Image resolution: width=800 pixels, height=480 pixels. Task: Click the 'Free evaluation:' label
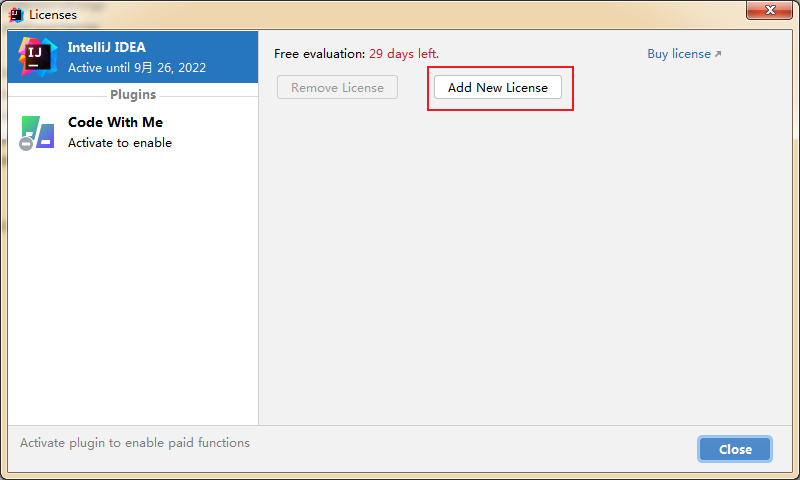(319, 54)
